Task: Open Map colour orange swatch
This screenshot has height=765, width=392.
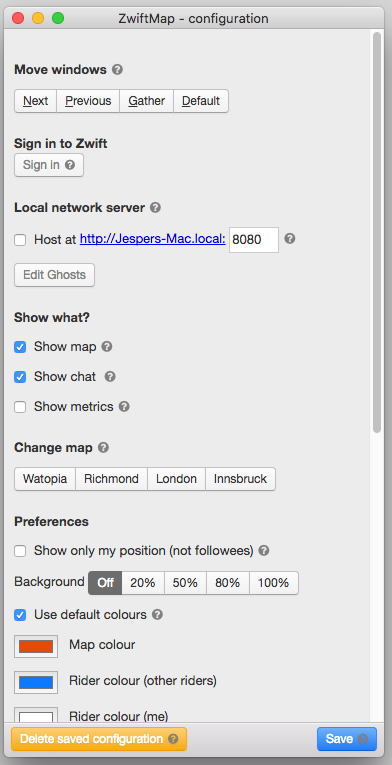Action: pyautogui.click(x=36, y=646)
